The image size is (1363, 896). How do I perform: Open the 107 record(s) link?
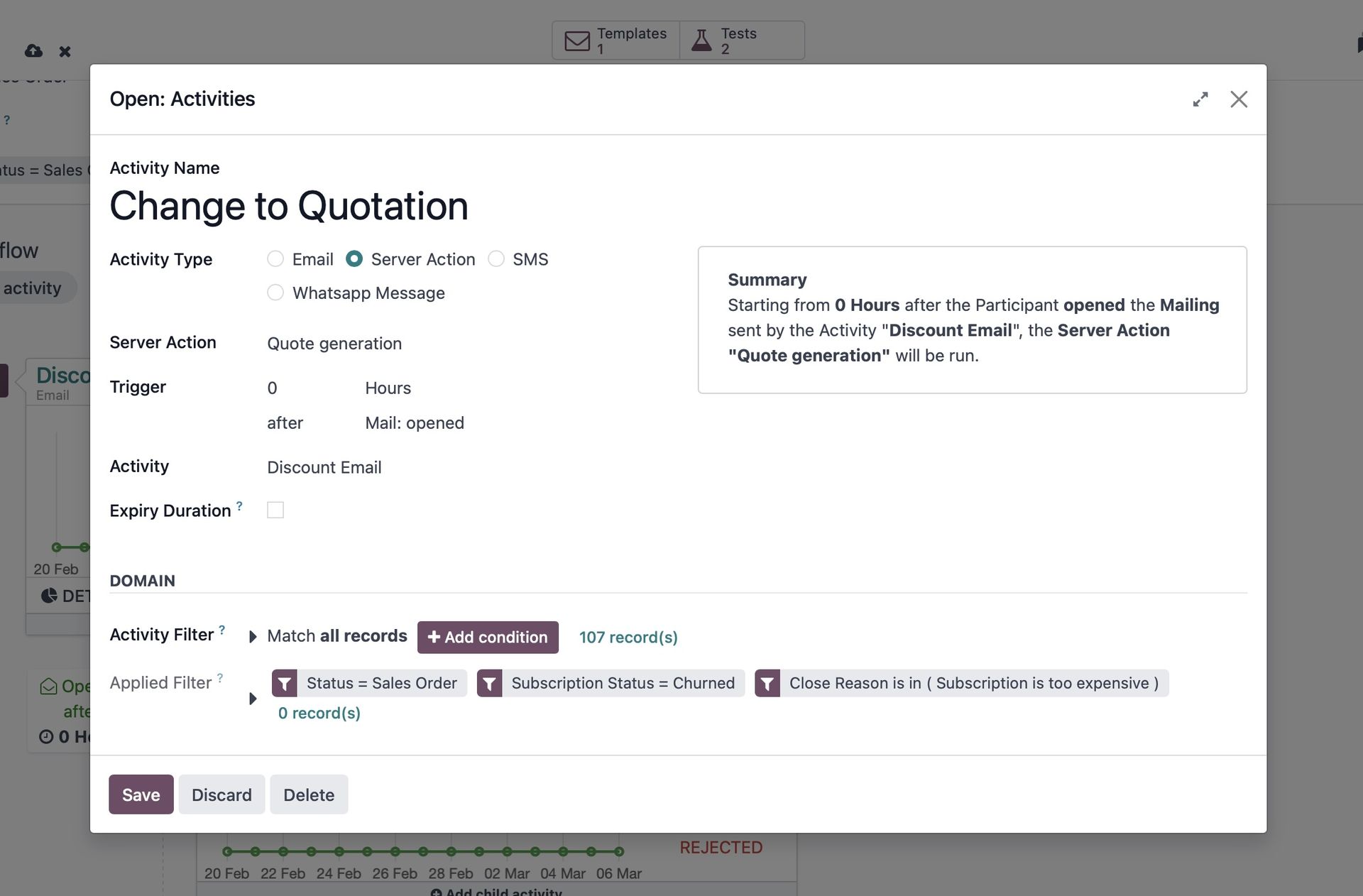click(x=628, y=638)
